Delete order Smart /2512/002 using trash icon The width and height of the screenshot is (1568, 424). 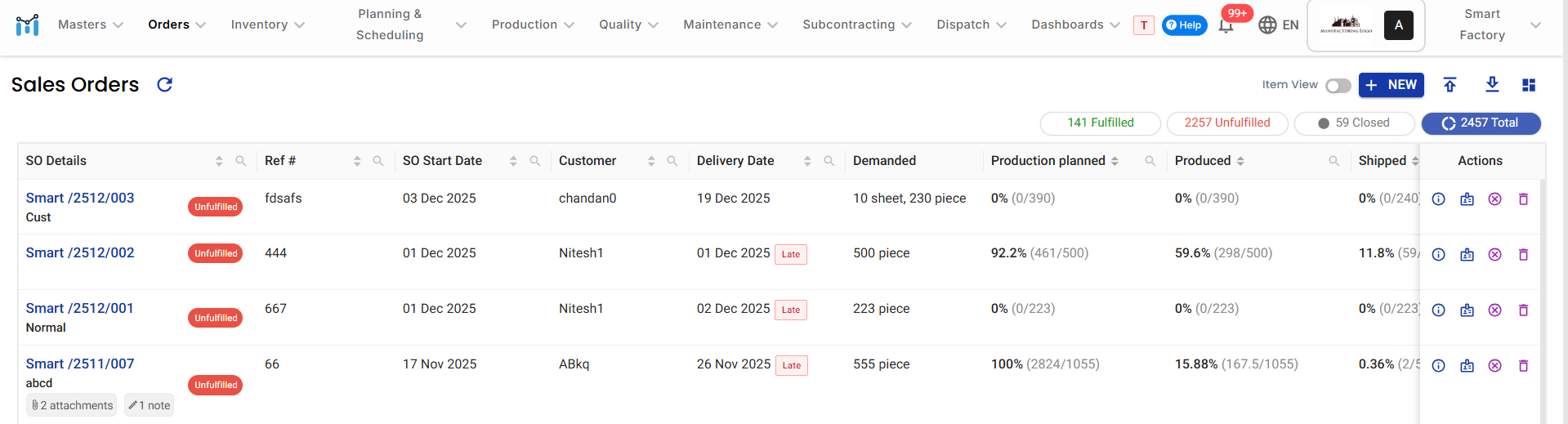(1523, 255)
